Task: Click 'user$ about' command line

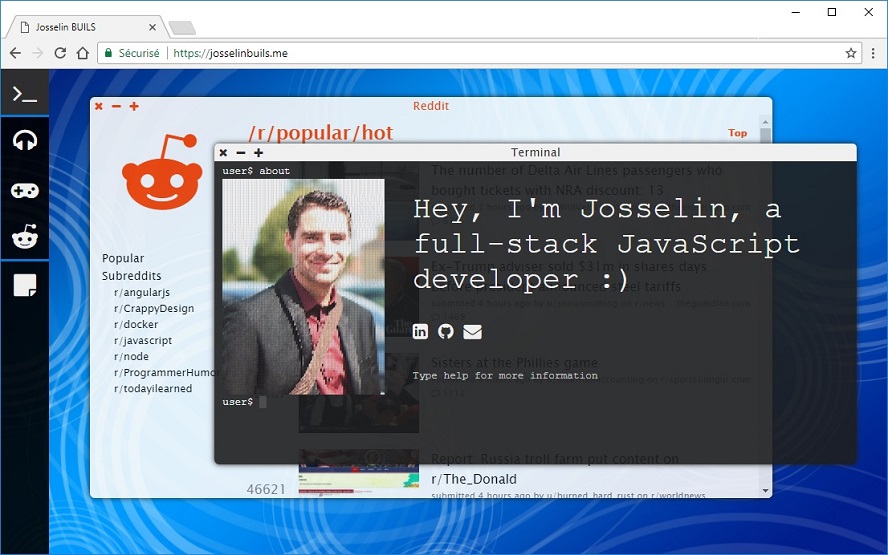Action: coord(256,171)
